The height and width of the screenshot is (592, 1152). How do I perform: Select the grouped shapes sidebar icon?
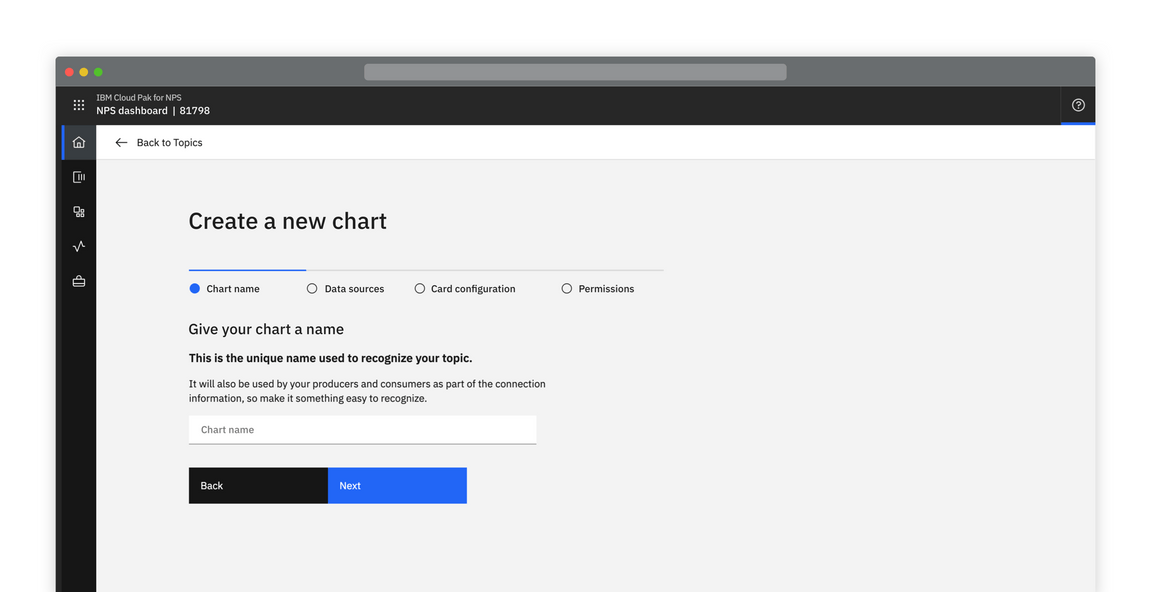[79, 212]
